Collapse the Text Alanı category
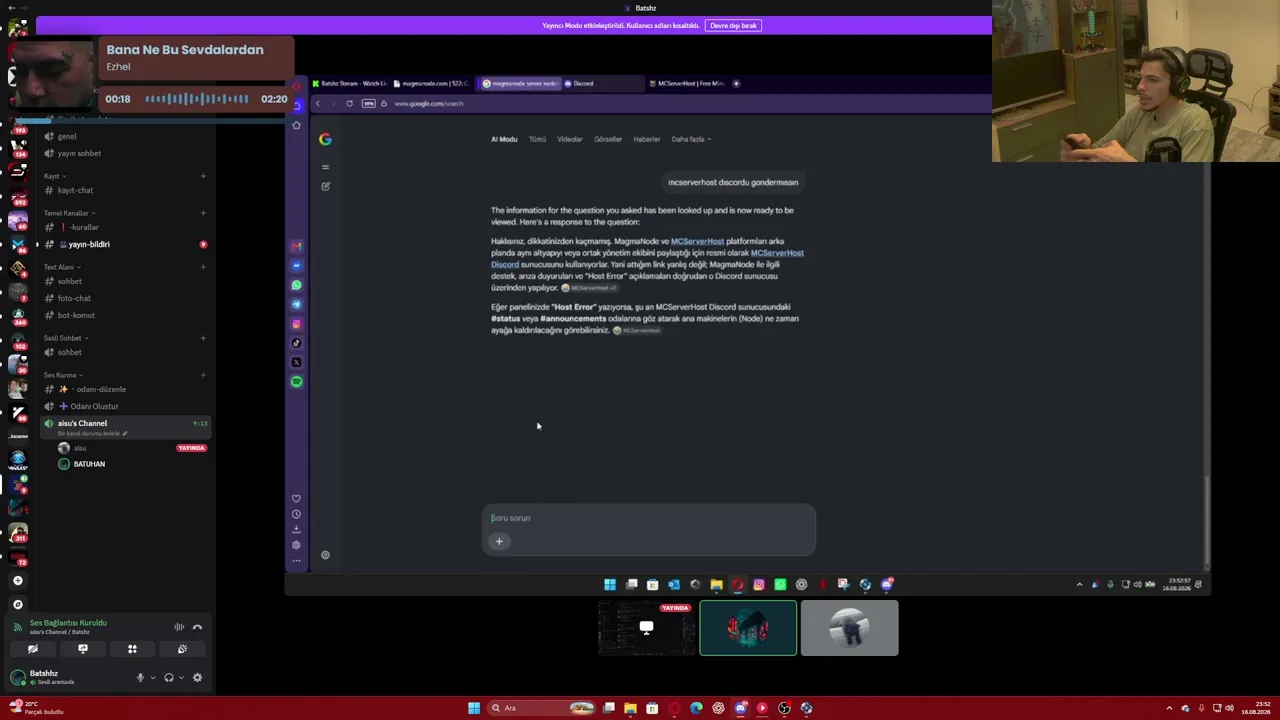This screenshot has width=1280, height=720. pyautogui.click(x=62, y=267)
